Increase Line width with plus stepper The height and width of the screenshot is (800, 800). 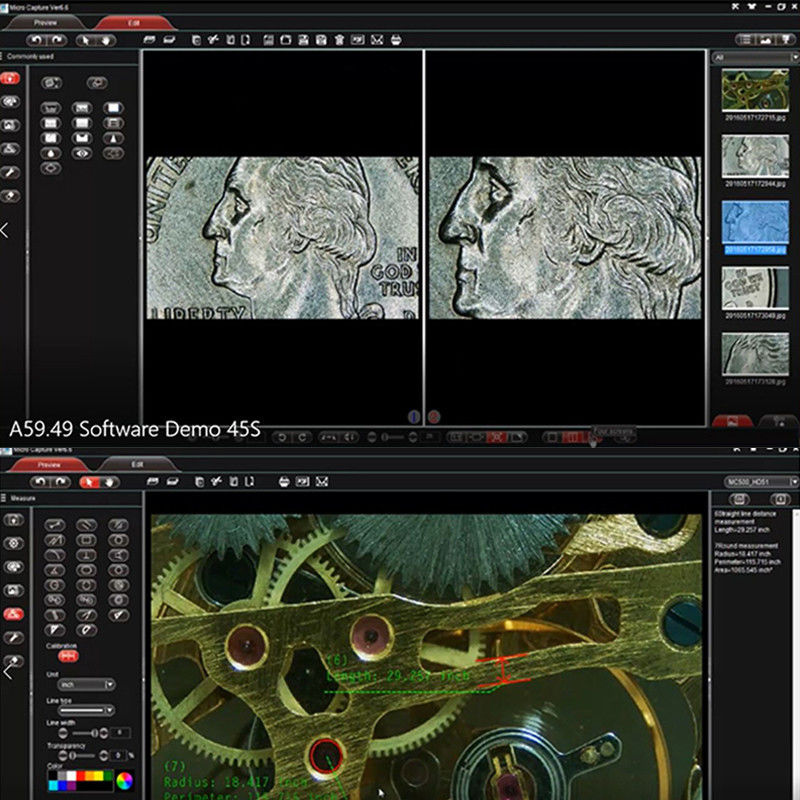click(x=104, y=733)
